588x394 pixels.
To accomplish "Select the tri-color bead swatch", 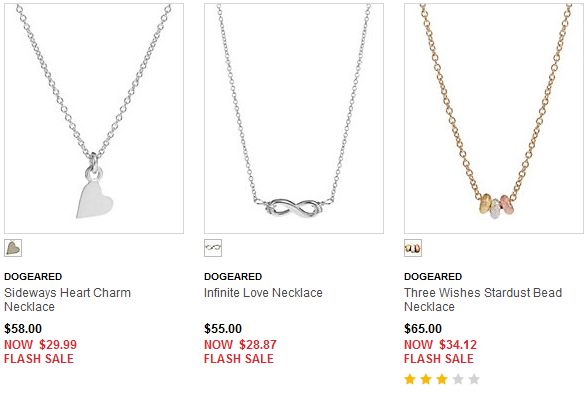I will [413, 248].
